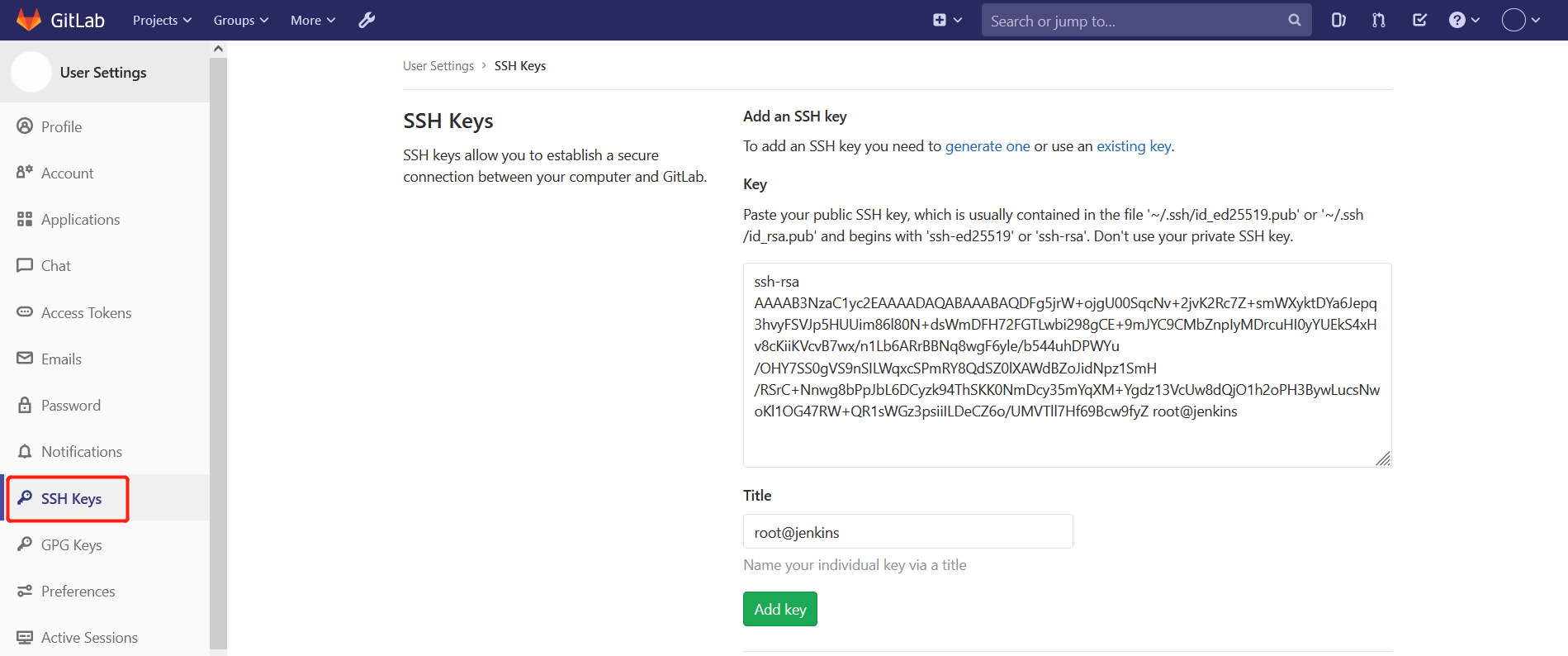
Task: Open the generate one link
Action: click(988, 146)
